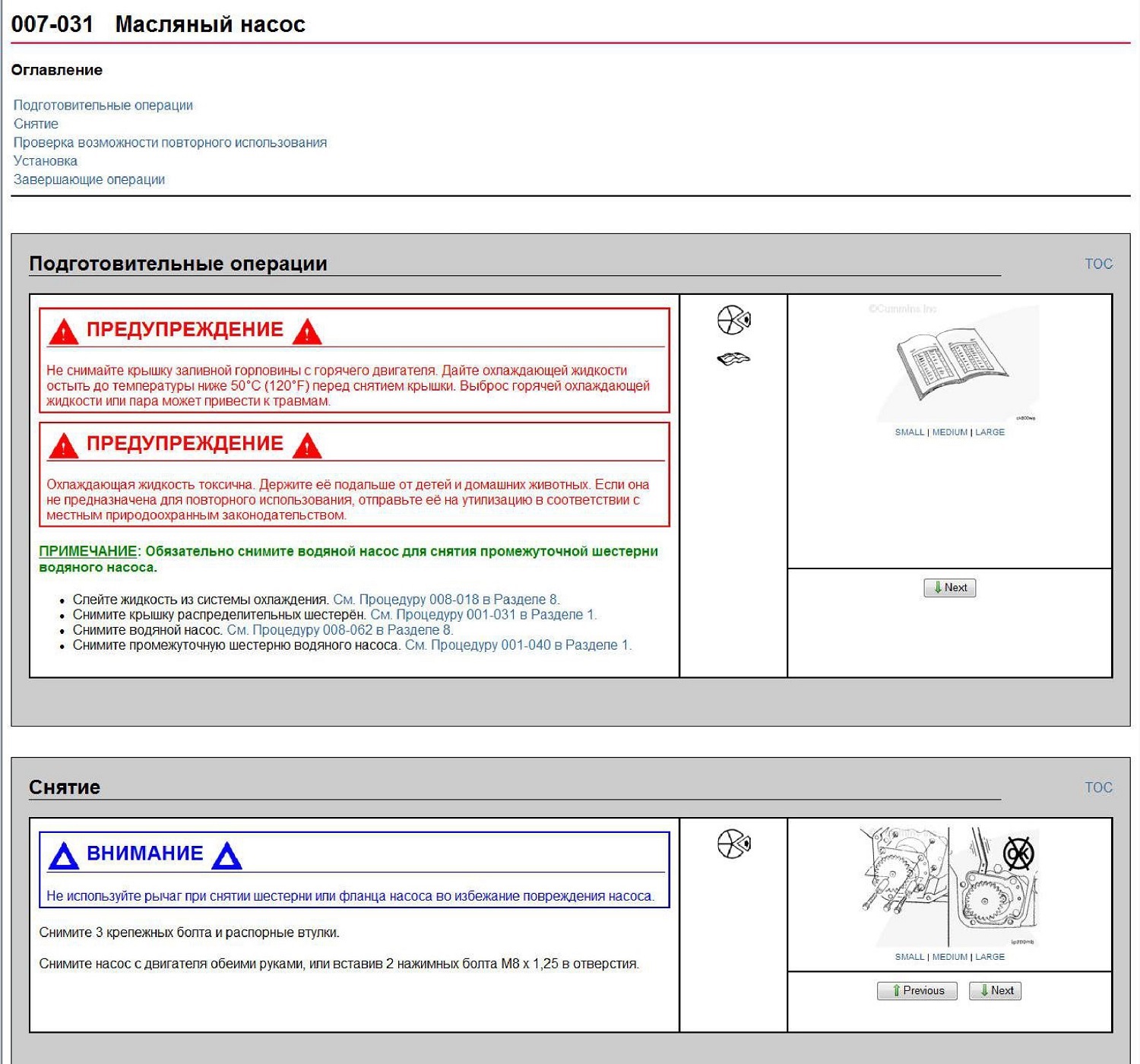Click the service tool wheel icon in preparation section
This screenshot has width=1140, height=1064.
click(733, 320)
